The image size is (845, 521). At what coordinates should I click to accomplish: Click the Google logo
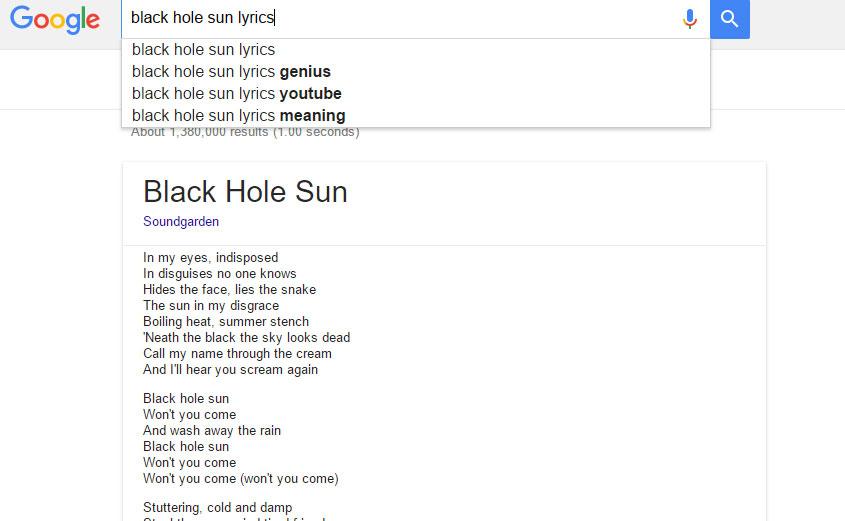click(x=54, y=20)
